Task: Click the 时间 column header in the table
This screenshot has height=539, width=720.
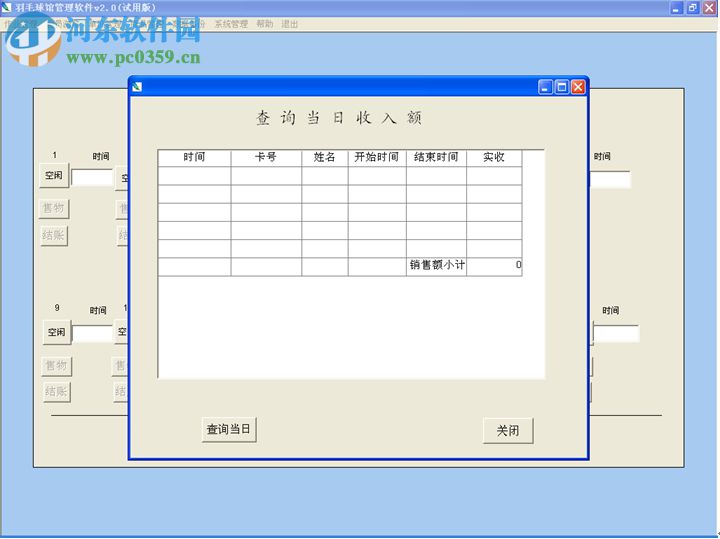Action: coord(194,157)
